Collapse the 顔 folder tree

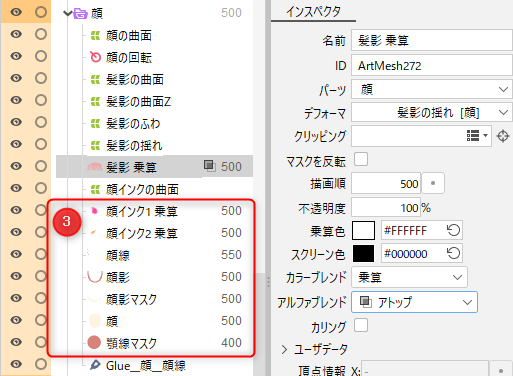[68, 13]
